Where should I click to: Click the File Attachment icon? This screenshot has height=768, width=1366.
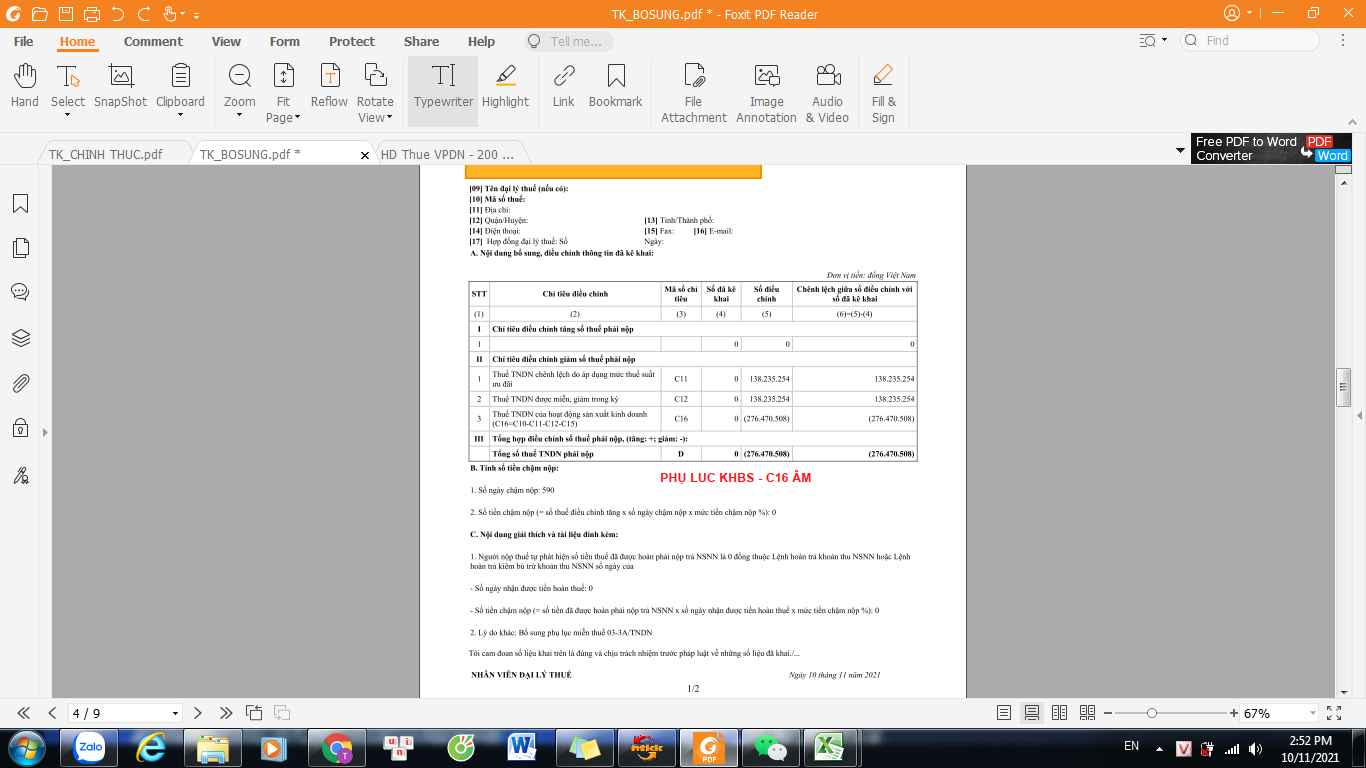(693, 92)
